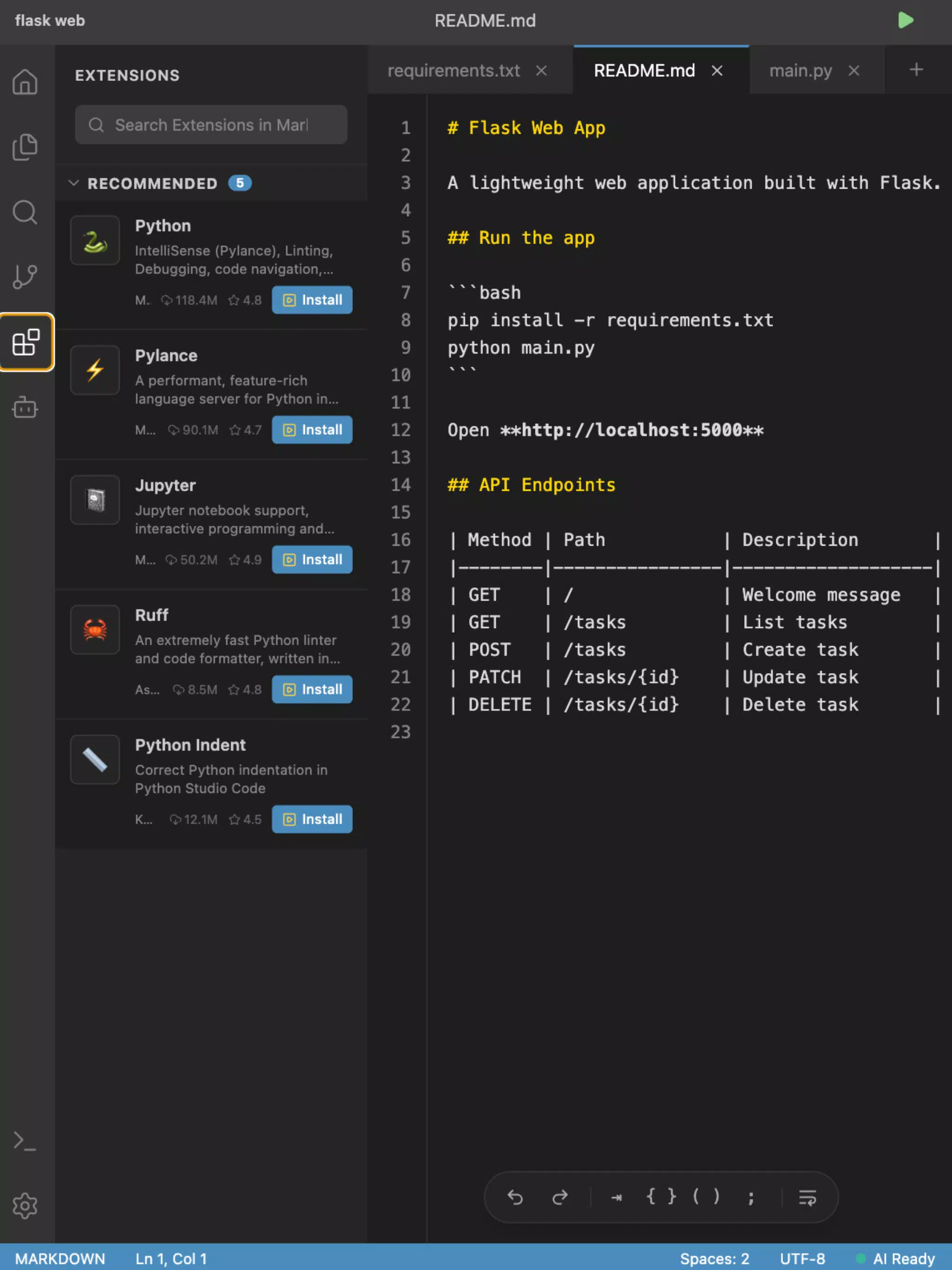Click the 118.4M downloads count for Python
The height and width of the screenshot is (1270, 952).
[189, 300]
